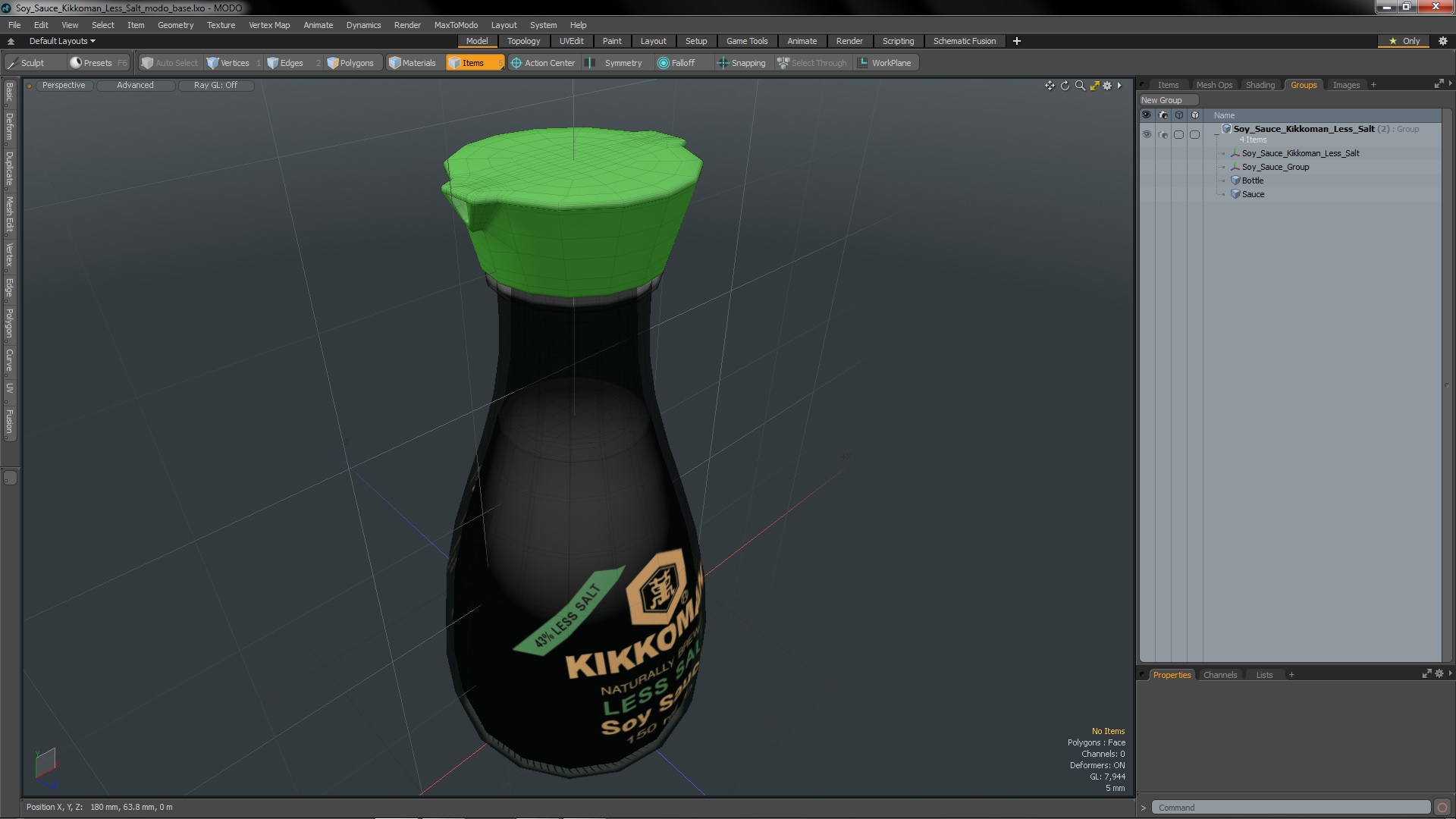Screen dimensions: 1456x819
Task: Toggle render visibility for Soy_Sauce_Kikkoman_Less_Salt group
Action: [x=1163, y=134]
